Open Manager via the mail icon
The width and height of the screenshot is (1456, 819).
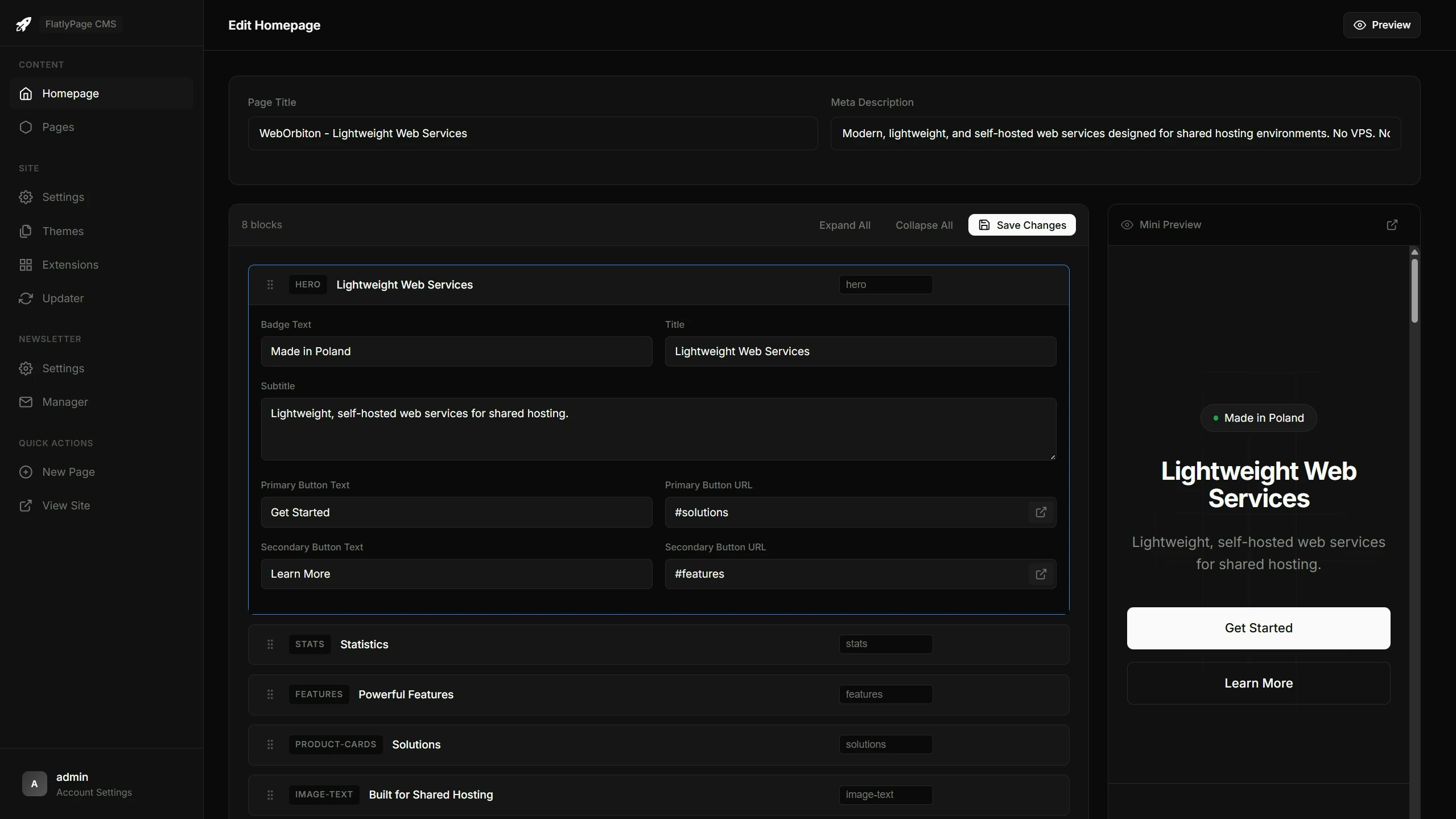(x=26, y=402)
